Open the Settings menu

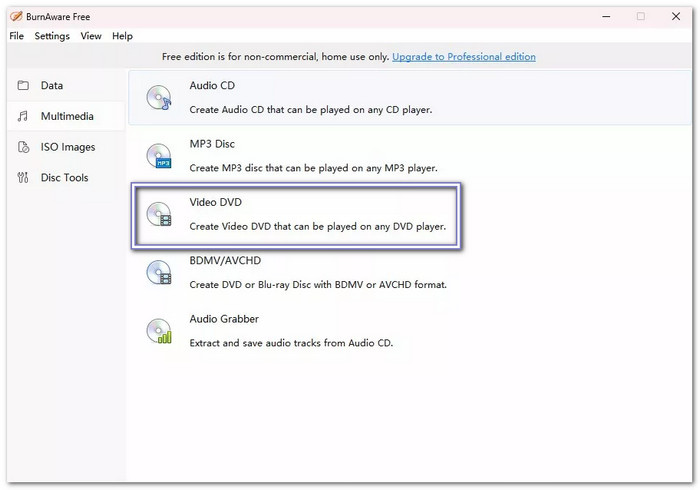point(52,36)
